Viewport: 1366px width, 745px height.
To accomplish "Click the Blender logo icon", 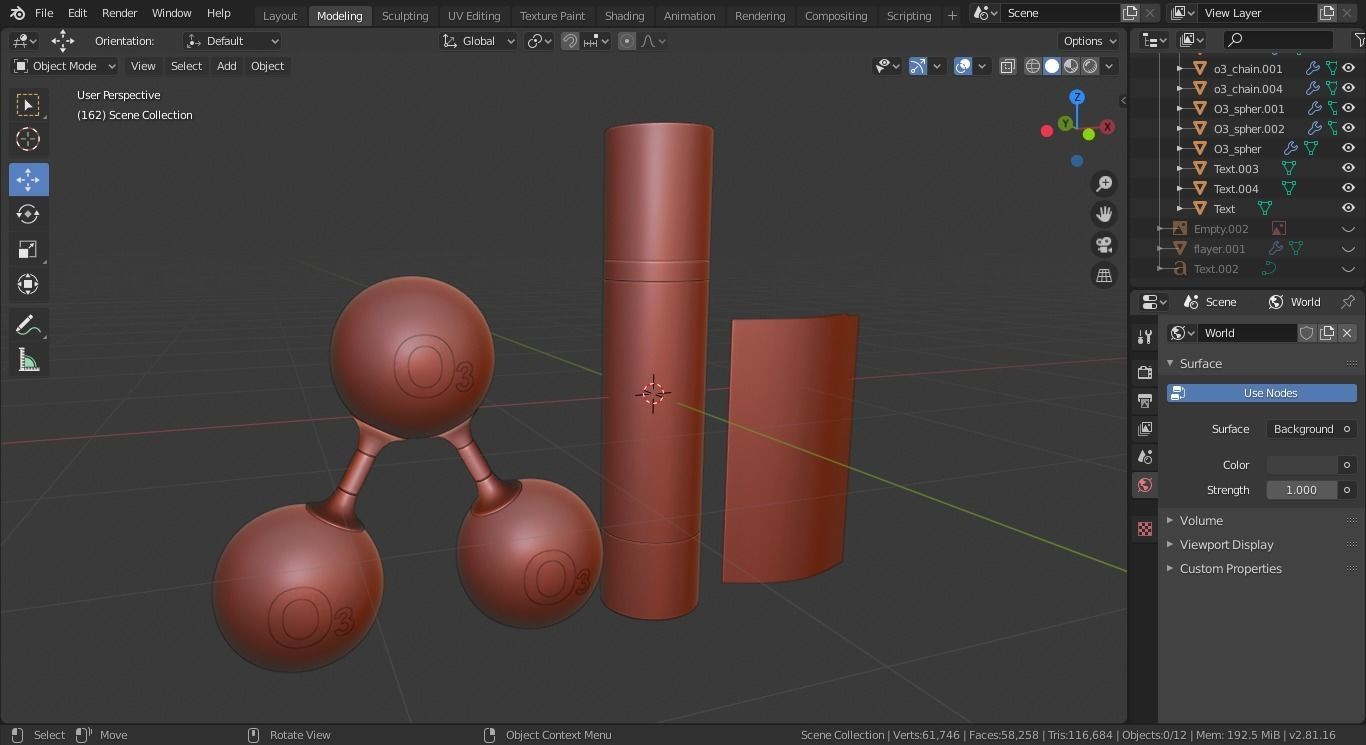I will [17, 13].
